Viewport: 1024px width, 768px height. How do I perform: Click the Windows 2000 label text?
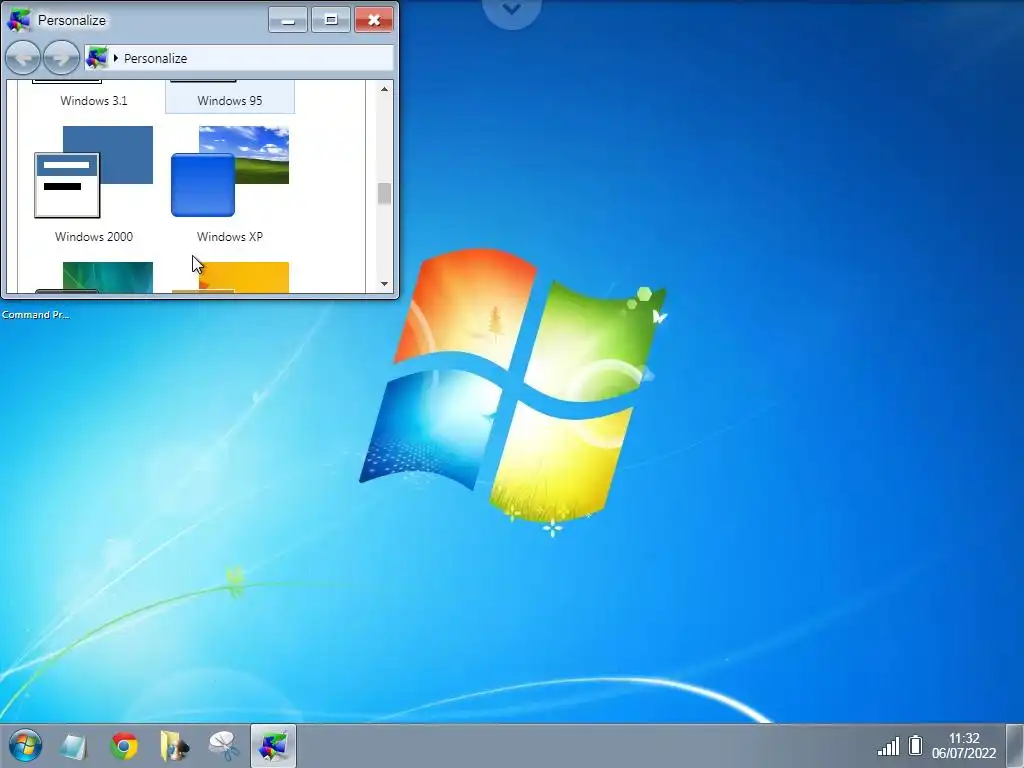coord(94,236)
